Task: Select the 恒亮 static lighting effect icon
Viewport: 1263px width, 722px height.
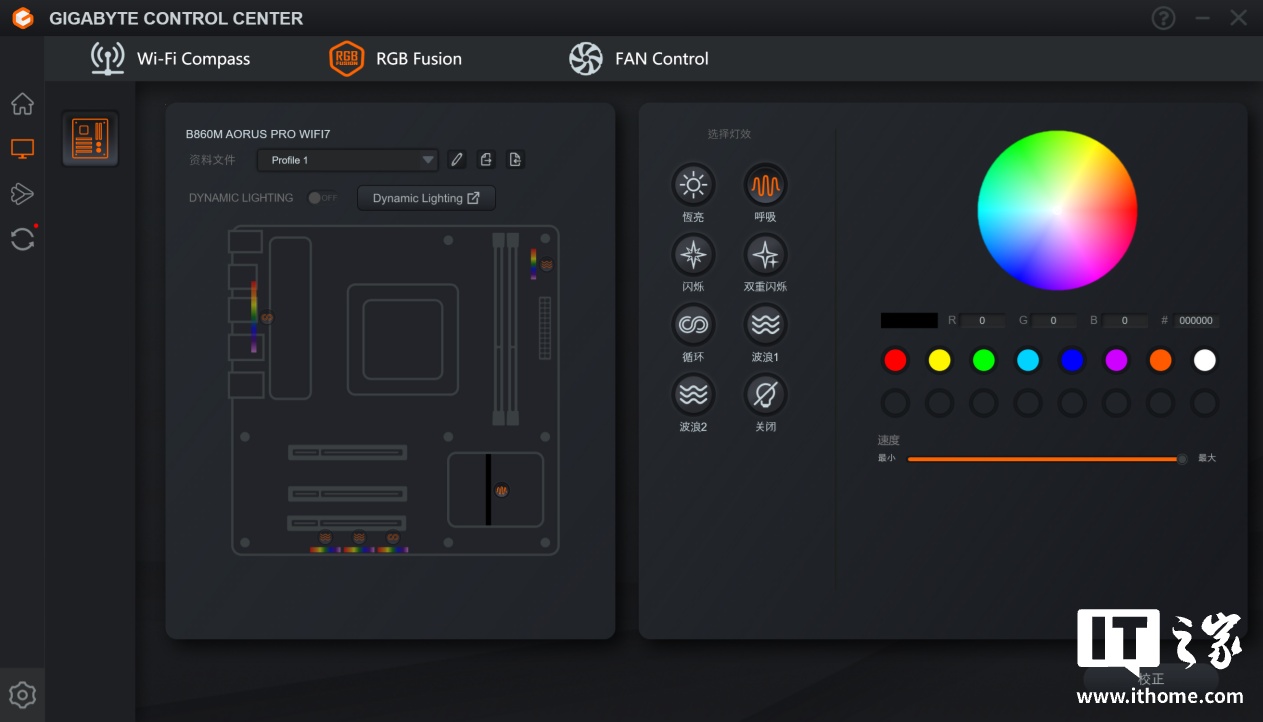Action: point(692,185)
